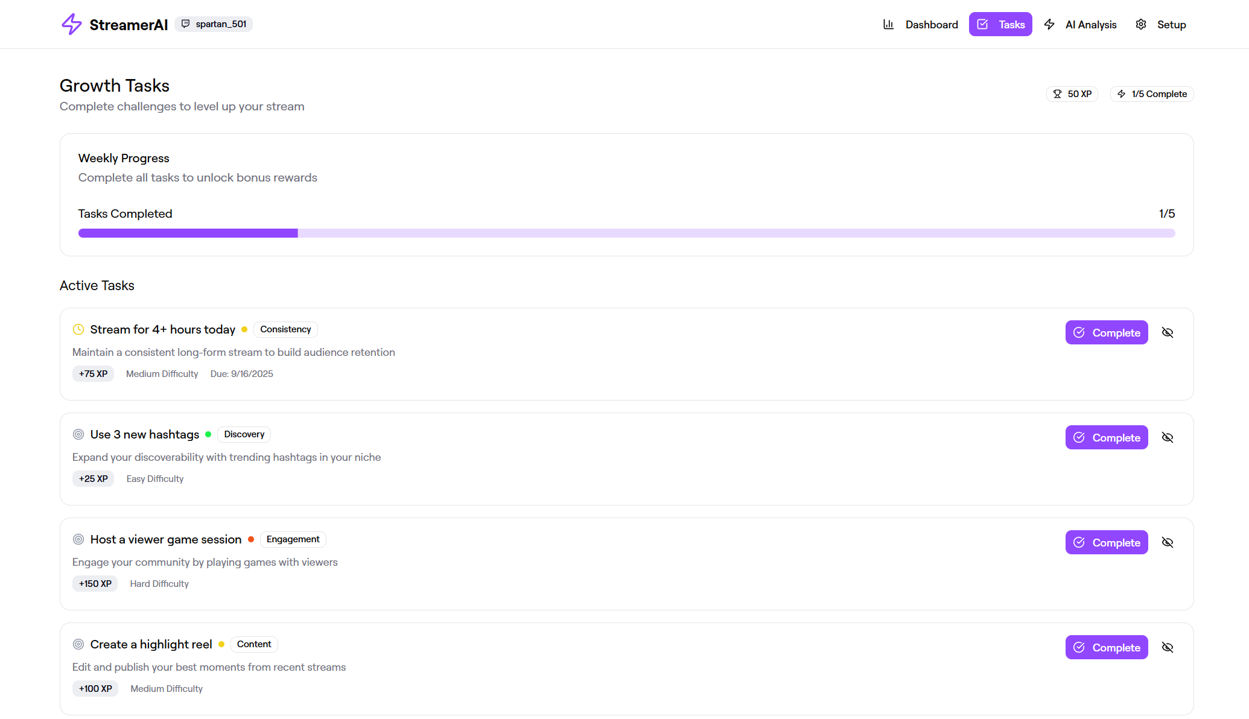The image size is (1249, 719).
Task: Click the Easy Difficulty label
Action: click(x=155, y=479)
